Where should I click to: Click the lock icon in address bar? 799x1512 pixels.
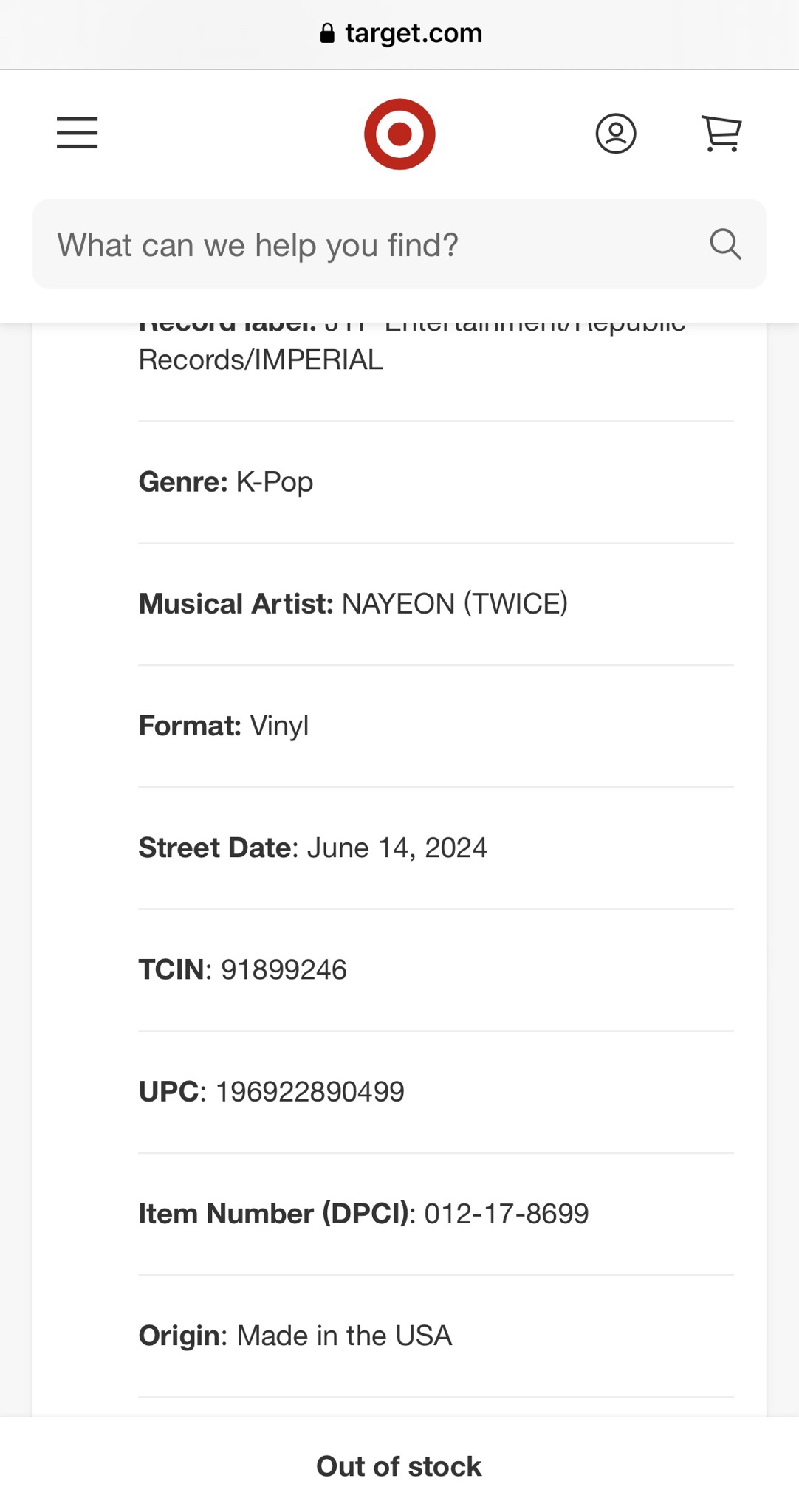tap(327, 33)
